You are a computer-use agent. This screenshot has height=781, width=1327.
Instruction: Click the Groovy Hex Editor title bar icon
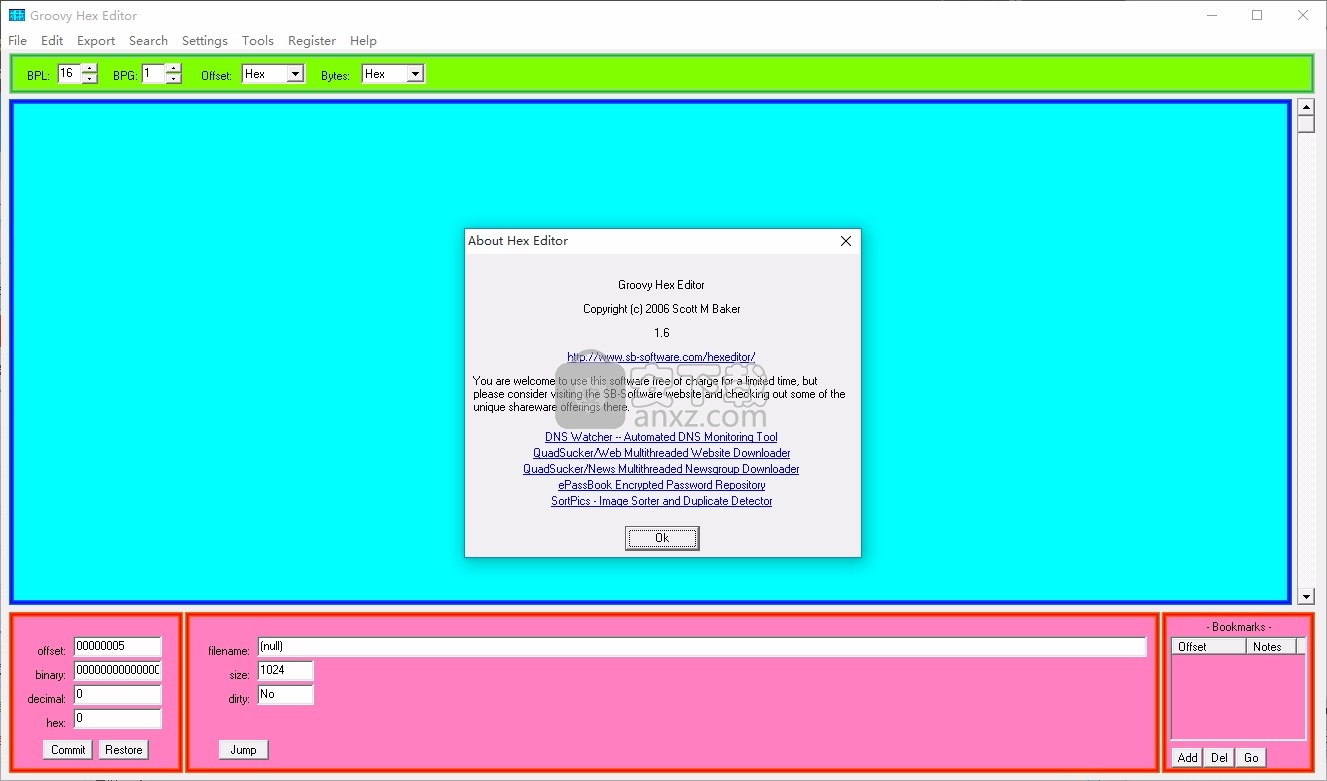click(x=16, y=15)
